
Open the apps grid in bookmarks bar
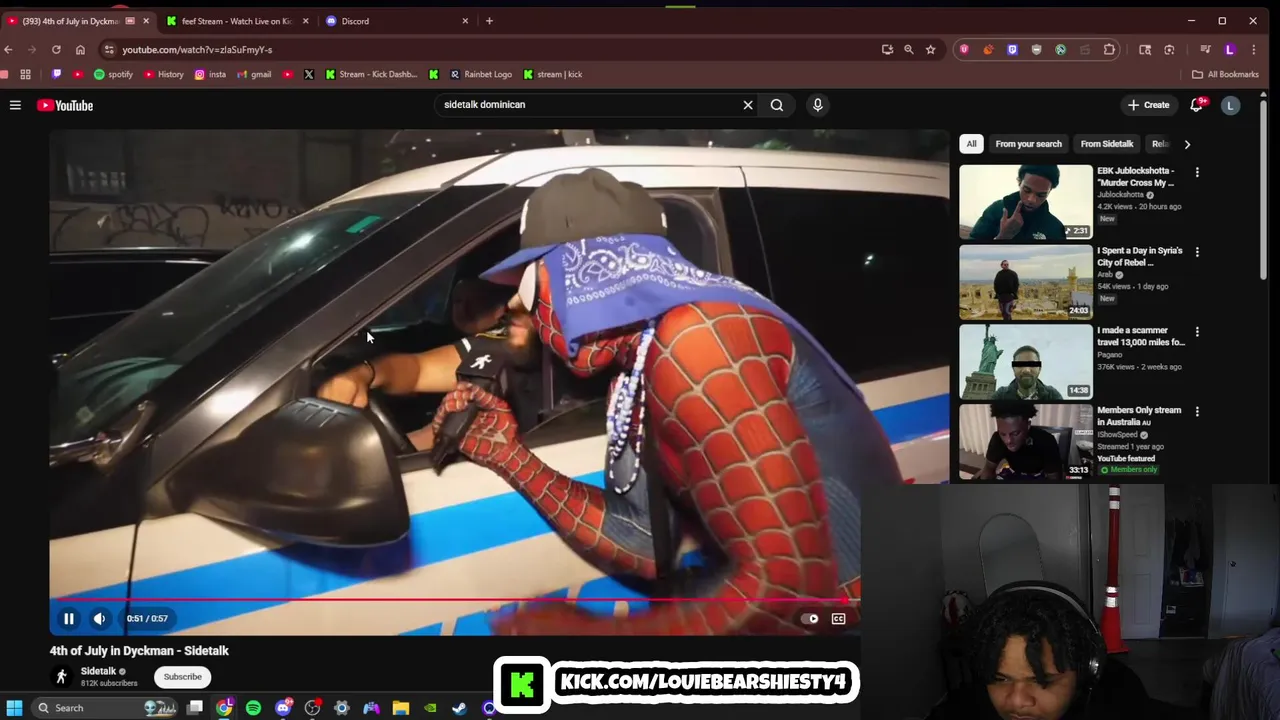[26, 74]
